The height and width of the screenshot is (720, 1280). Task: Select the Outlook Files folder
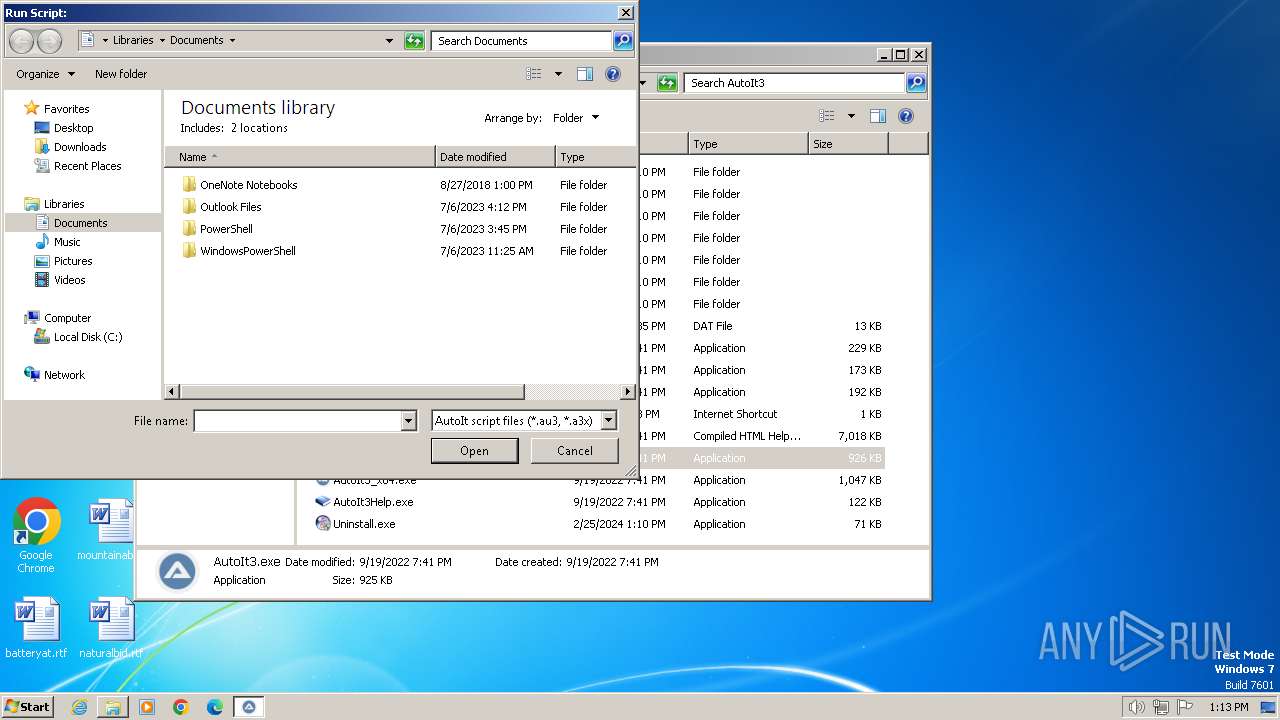point(230,207)
